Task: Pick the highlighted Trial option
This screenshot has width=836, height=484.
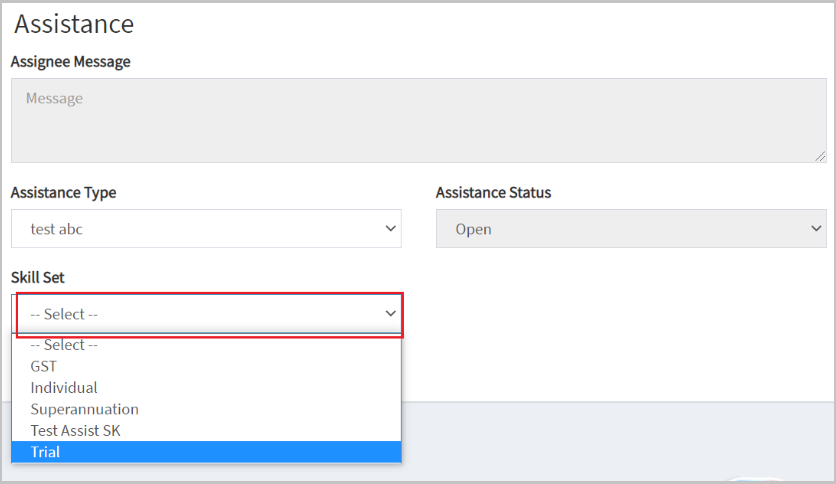Action: (x=206, y=451)
